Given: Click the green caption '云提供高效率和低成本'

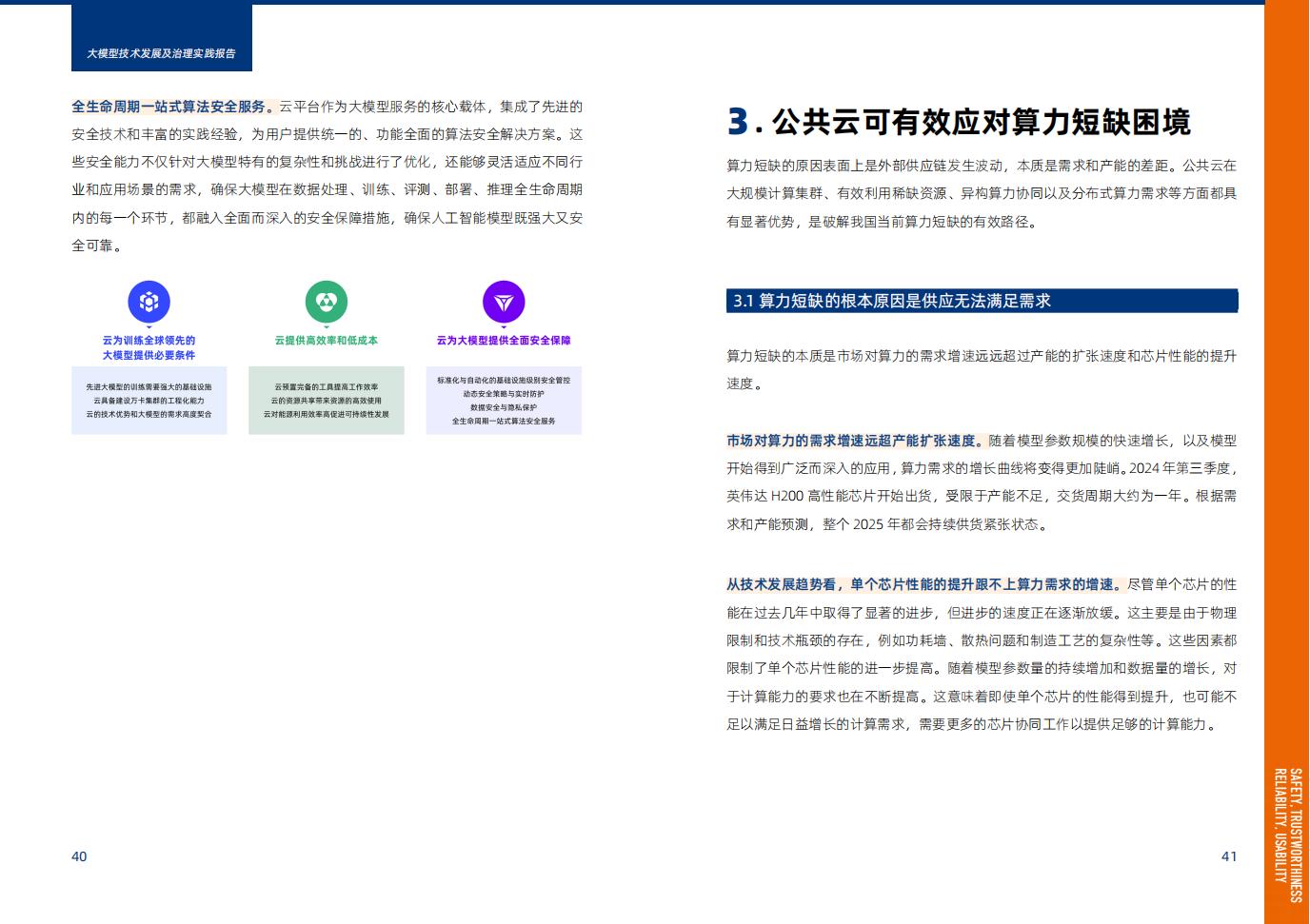Looking at the screenshot, I should tap(327, 340).
